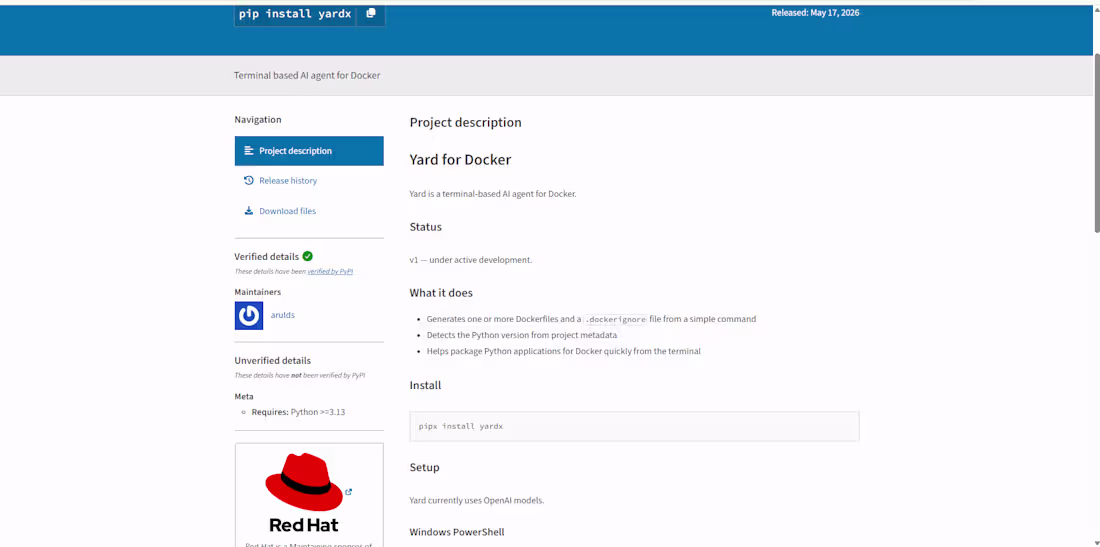Click the page's vertical scrollbar thumb
The height and width of the screenshot is (547, 1100).
1096,142
